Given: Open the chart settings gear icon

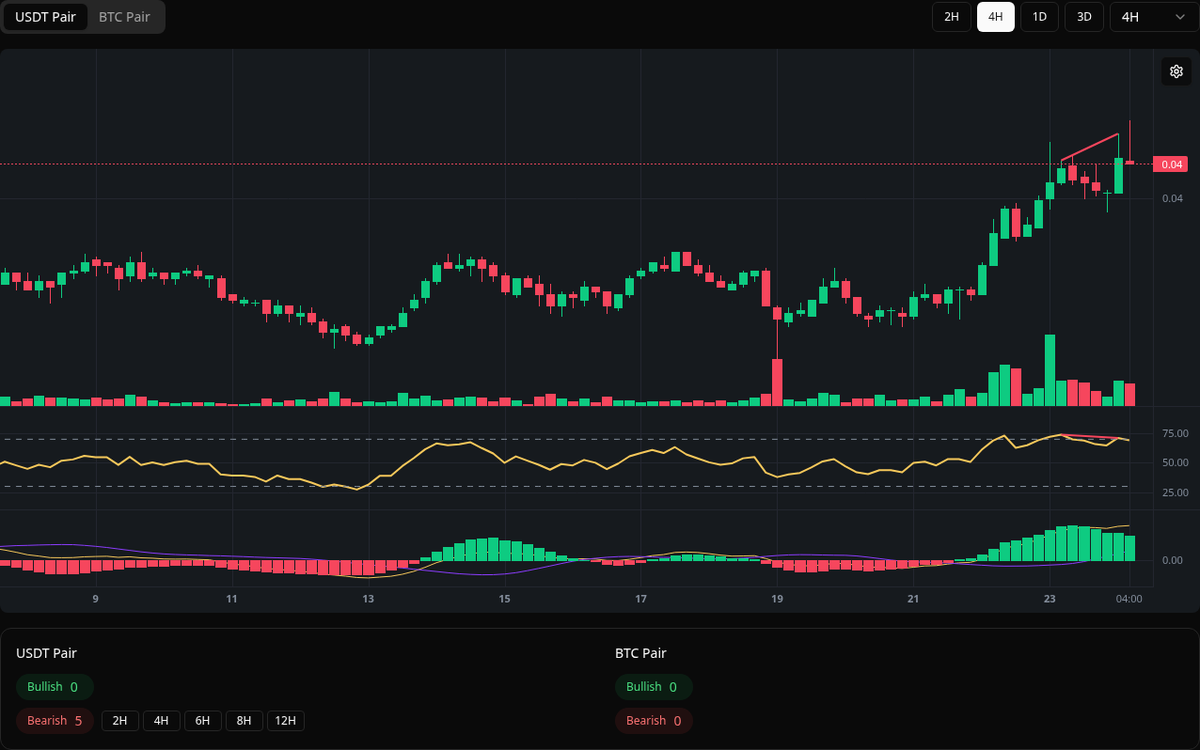Looking at the screenshot, I should (x=1176, y=71).
